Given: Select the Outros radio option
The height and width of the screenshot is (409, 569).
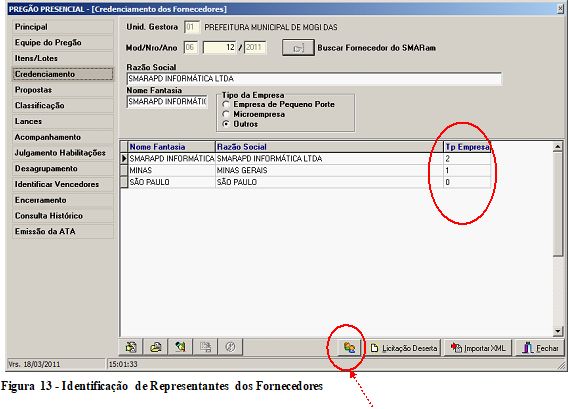Looking at the screenshot, I should [226, 124].
